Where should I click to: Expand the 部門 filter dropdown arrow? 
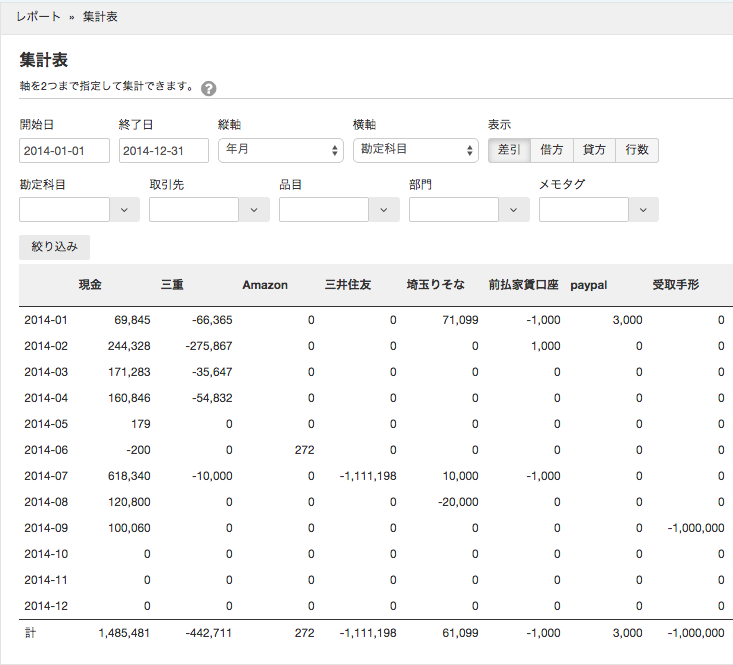(x=514, y=209)
